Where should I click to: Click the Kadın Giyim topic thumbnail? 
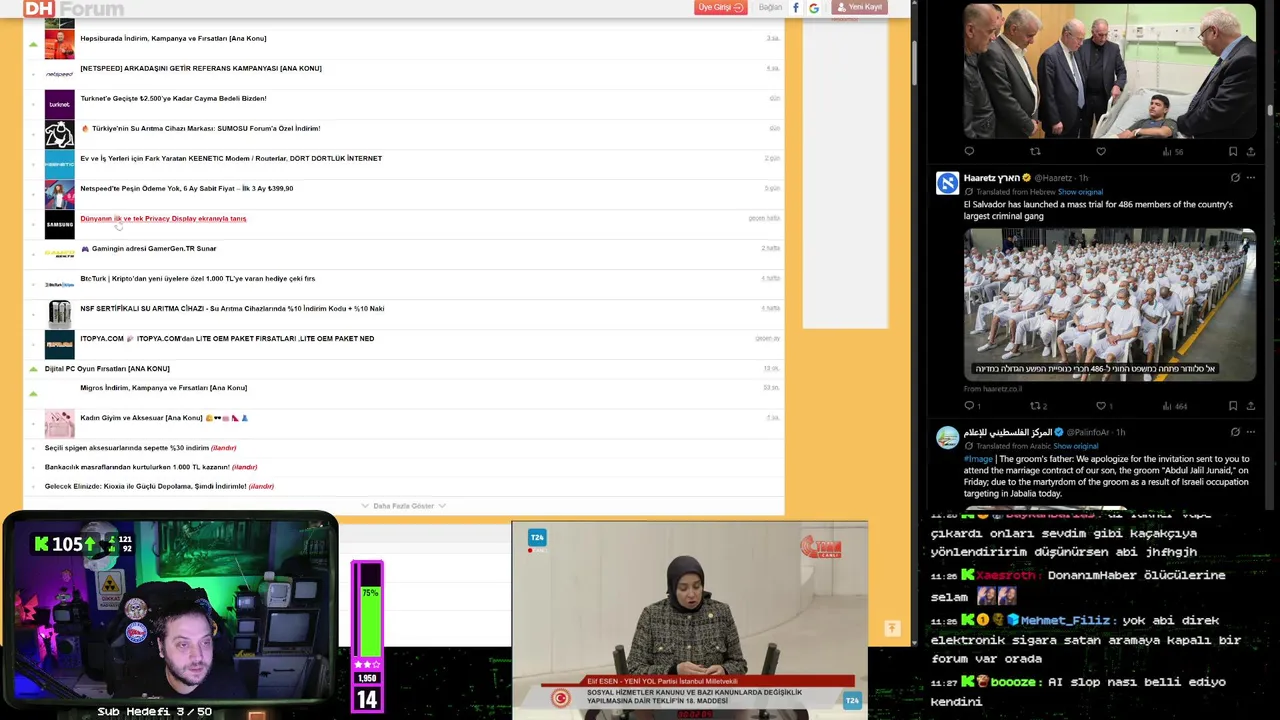pyautogui.click(x=59, y=423)
